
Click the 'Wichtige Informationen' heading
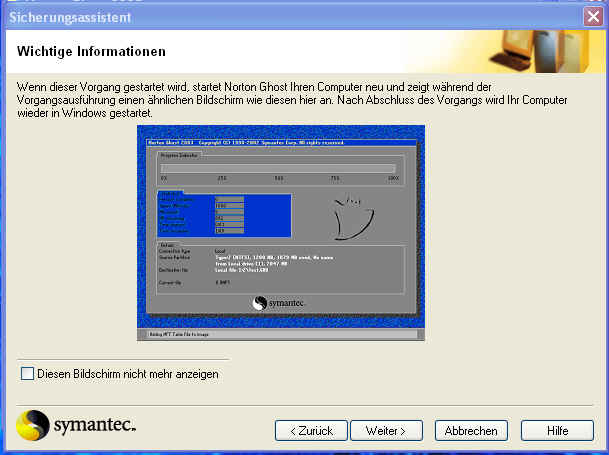pyautogui.click(x=91, y=51)
